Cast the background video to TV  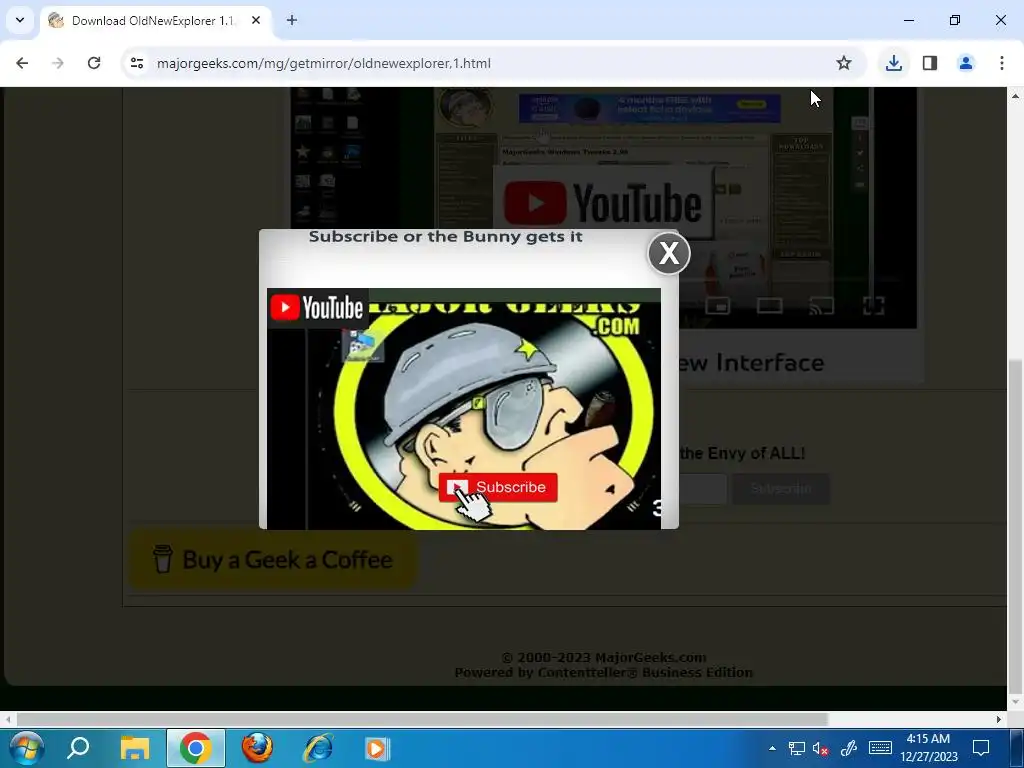[822, 305]
